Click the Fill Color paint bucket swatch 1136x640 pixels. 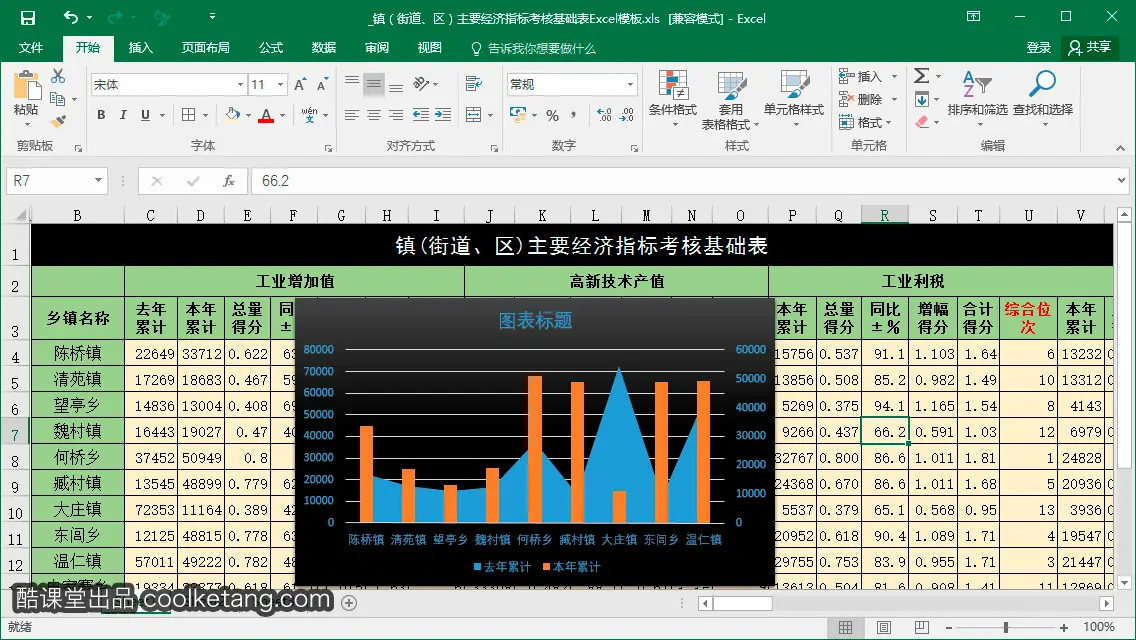pos(233,115)
